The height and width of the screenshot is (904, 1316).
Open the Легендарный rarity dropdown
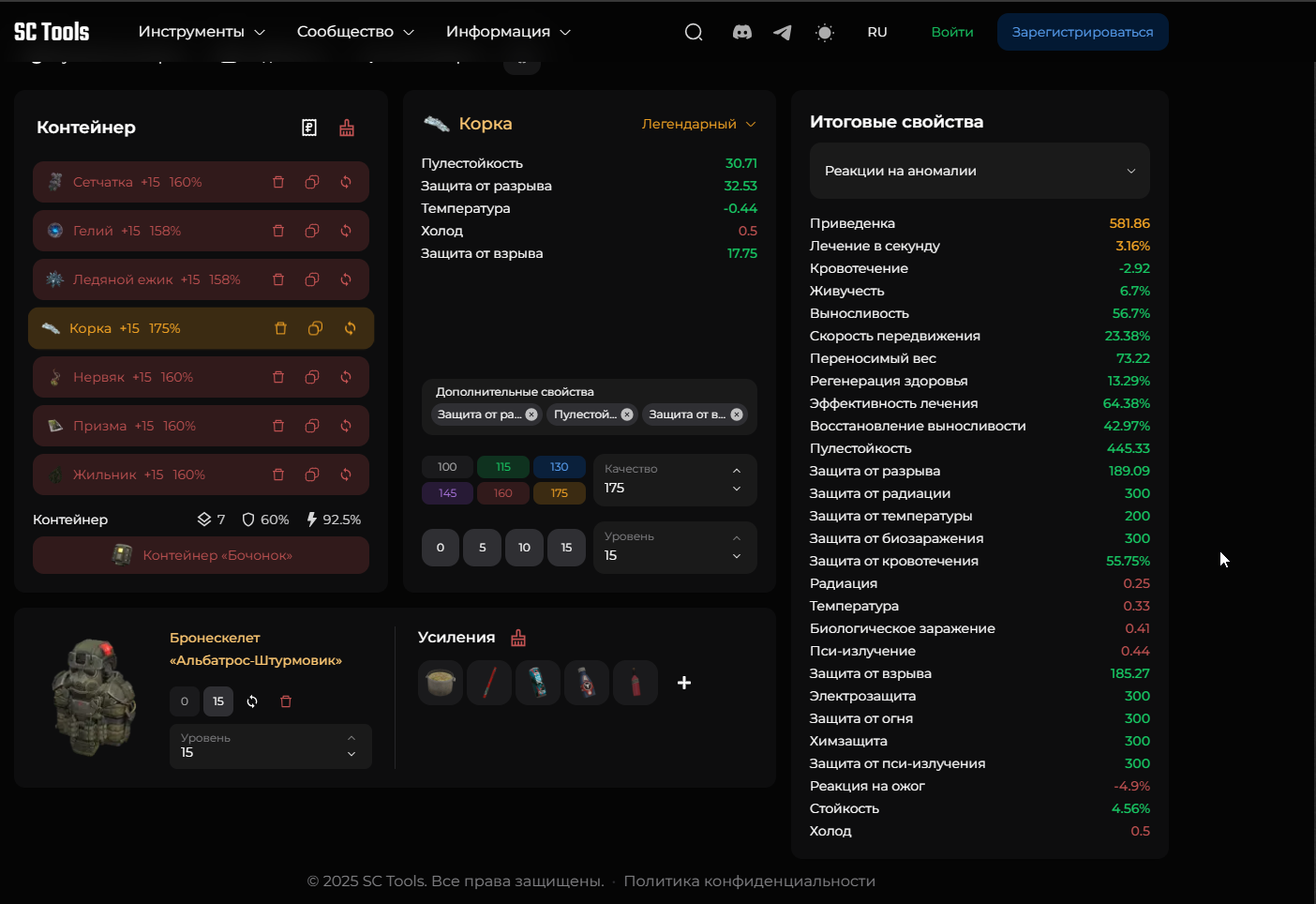pyautogui.click(x=698, y=124)
